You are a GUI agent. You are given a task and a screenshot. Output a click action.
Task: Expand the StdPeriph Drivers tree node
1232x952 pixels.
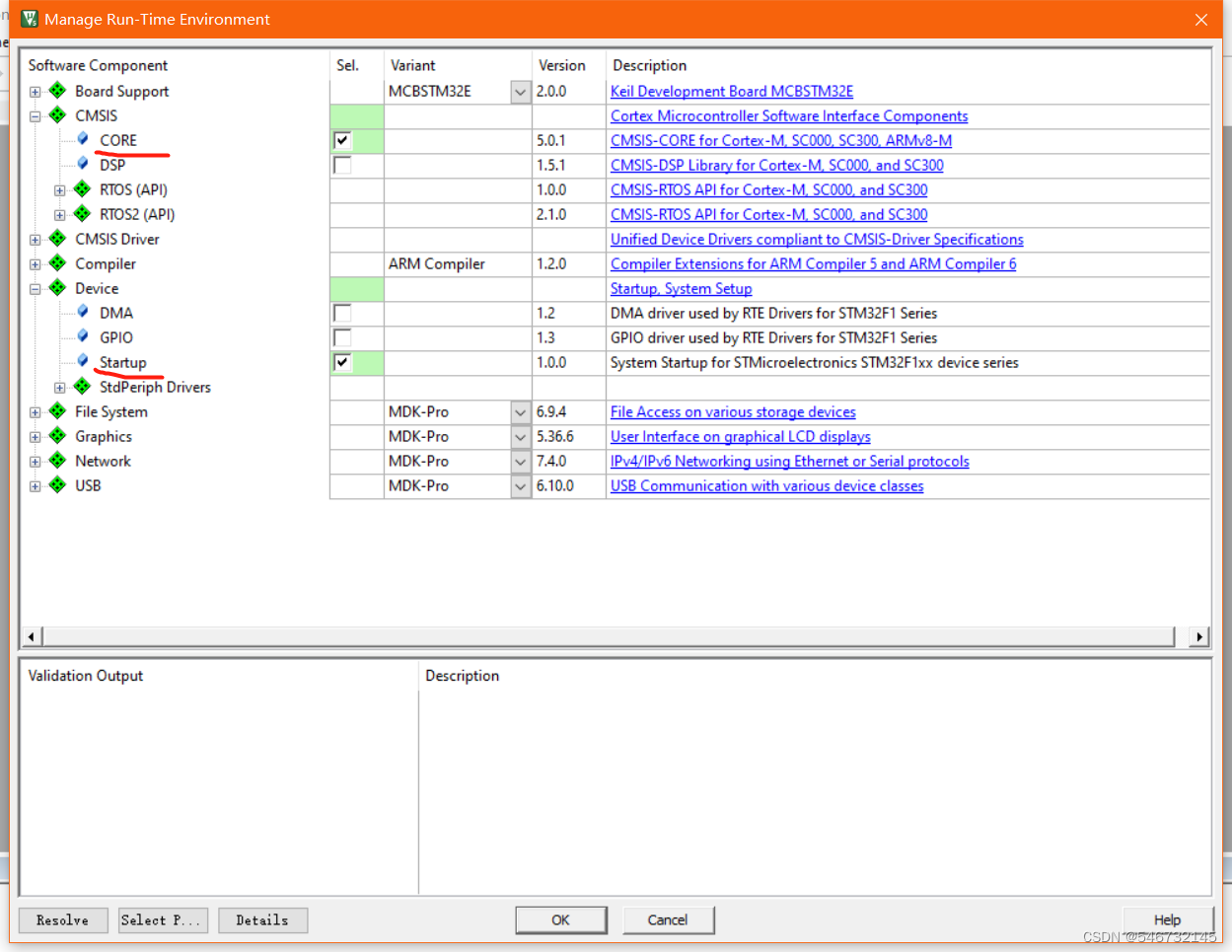click(x=59, y=387)
